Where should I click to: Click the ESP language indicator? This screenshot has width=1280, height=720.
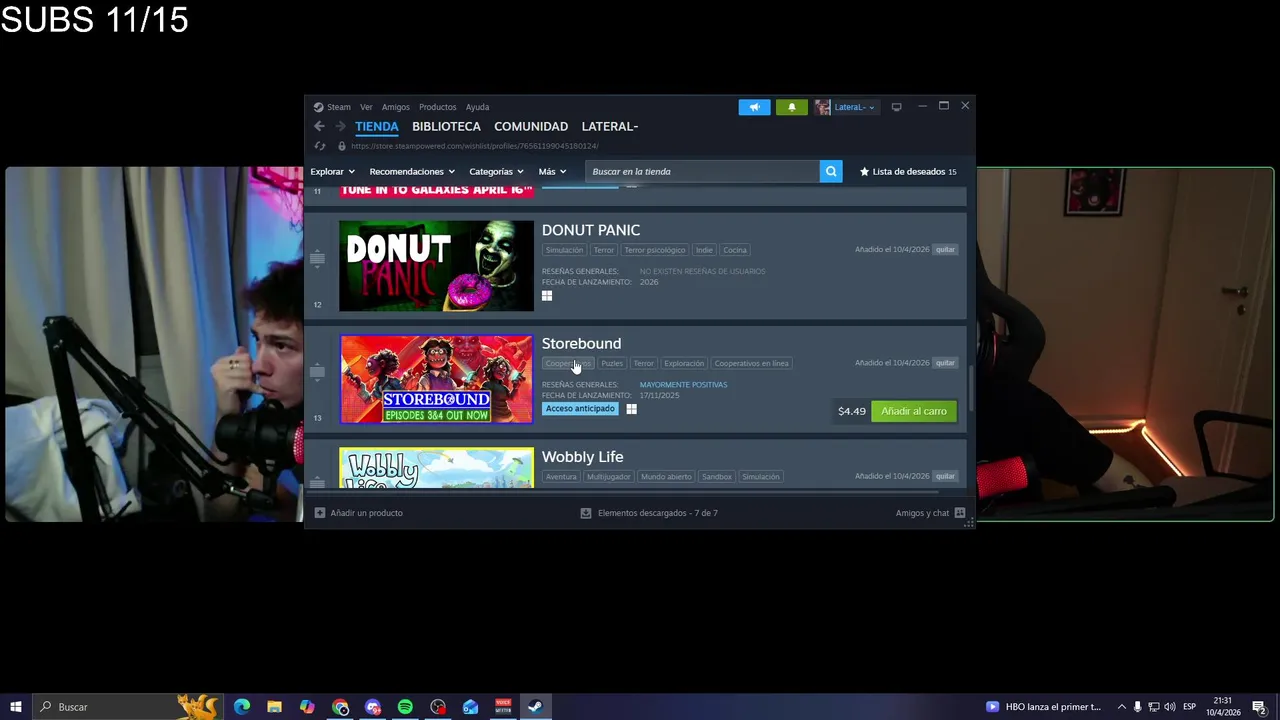[x=1190, y=707]
